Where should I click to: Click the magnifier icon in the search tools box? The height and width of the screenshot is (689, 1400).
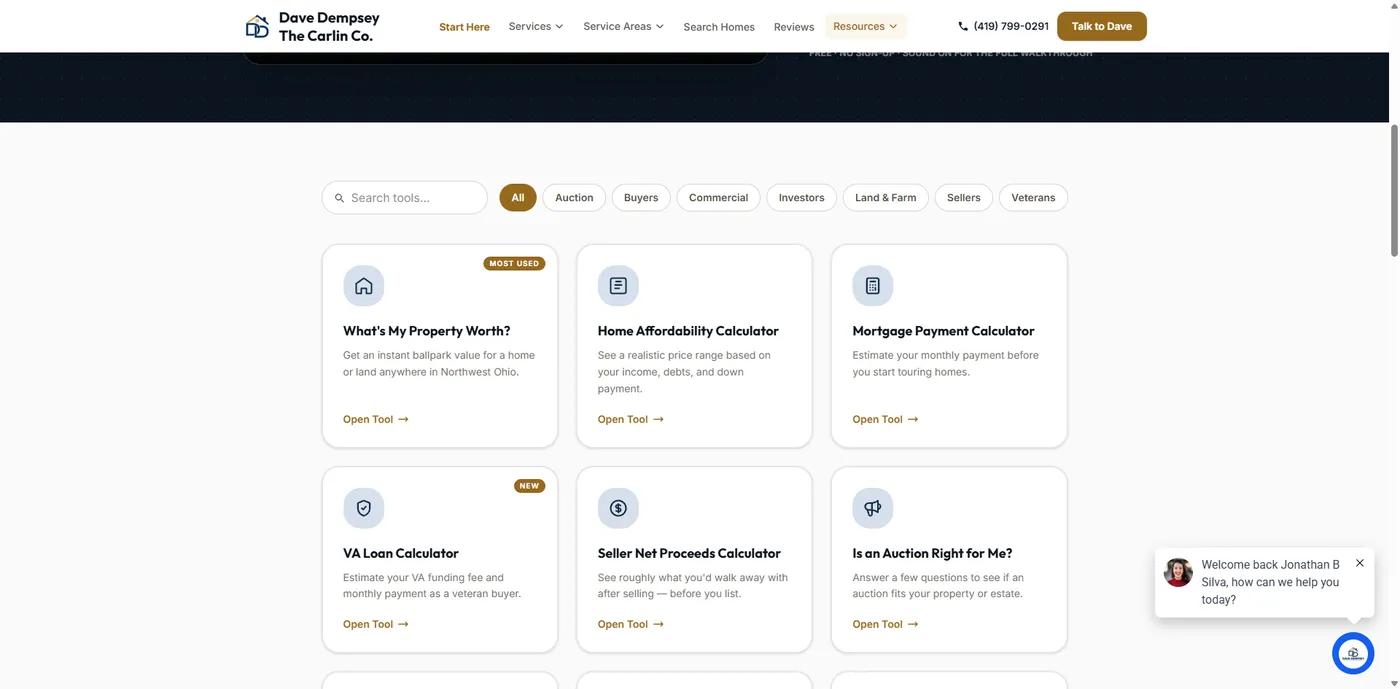tap(339, 198)
